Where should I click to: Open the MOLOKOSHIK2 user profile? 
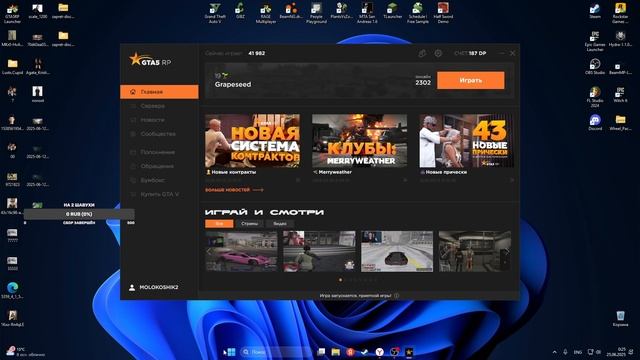(x=153, y=287)
